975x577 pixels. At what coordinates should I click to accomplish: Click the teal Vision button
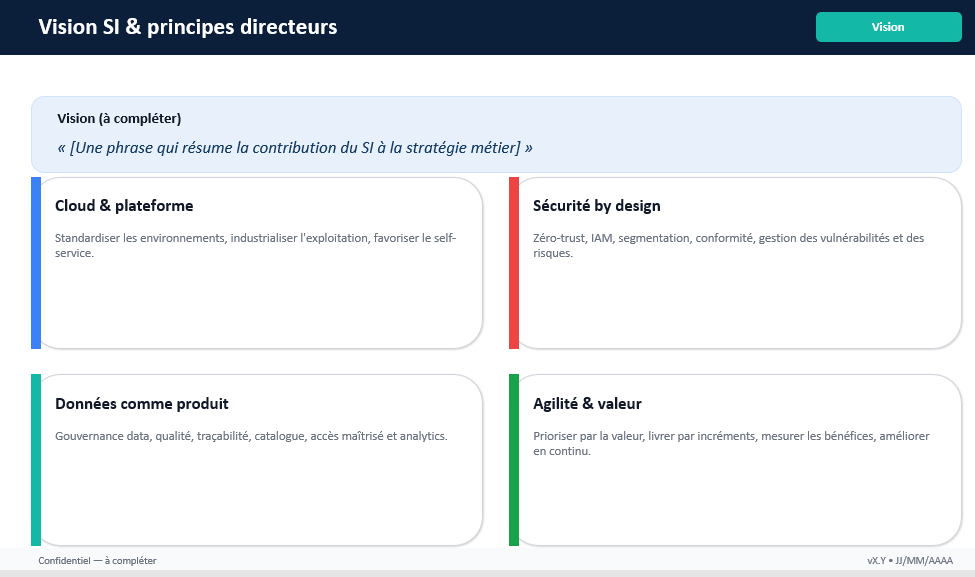[x=888, y=27]
